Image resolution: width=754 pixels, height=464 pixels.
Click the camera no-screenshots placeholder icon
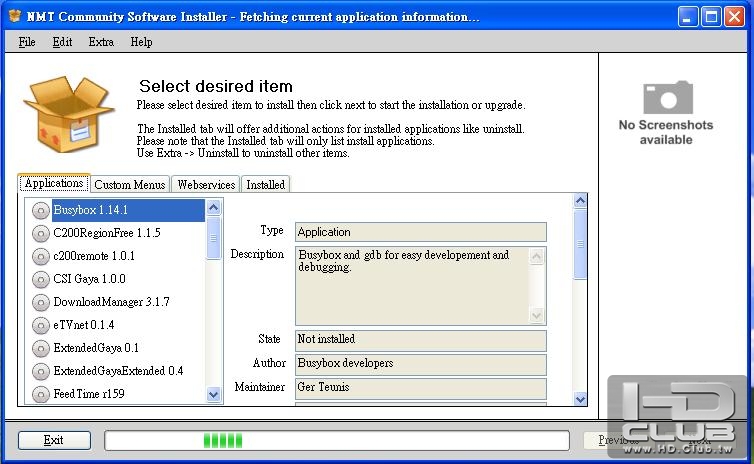click(x=668, y=97)
